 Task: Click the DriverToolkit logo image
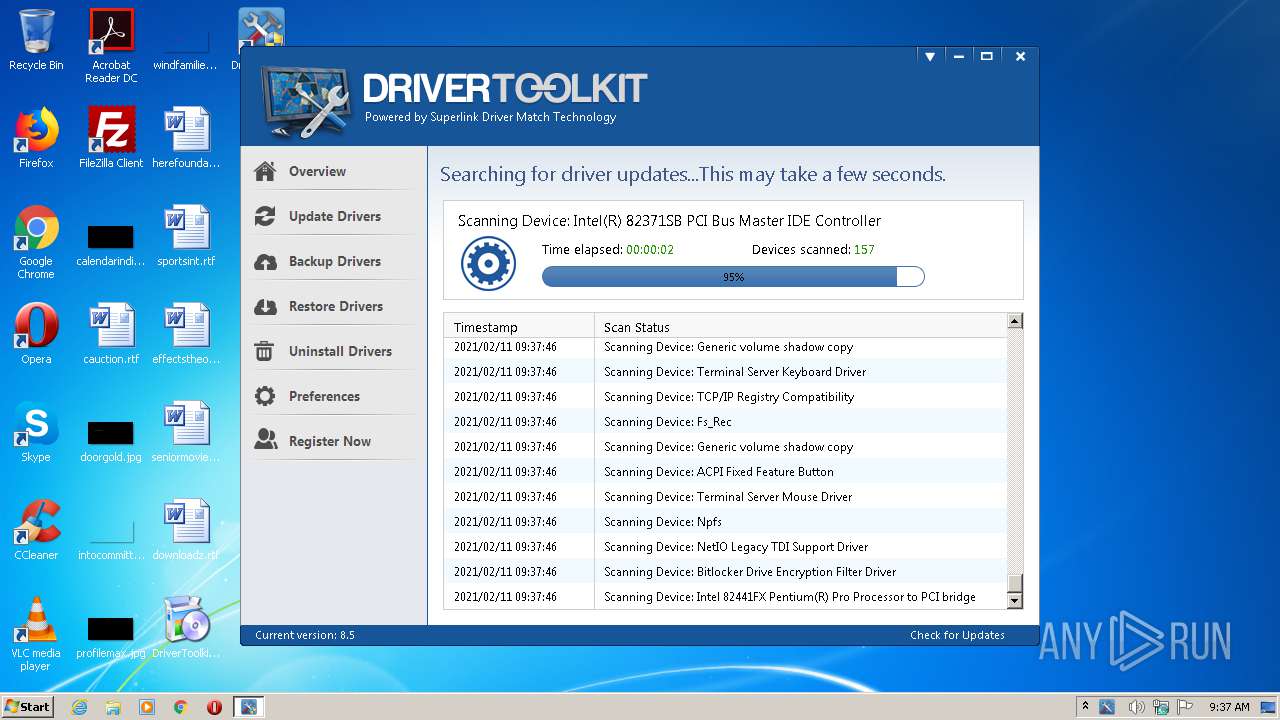(x=306, y=102)
